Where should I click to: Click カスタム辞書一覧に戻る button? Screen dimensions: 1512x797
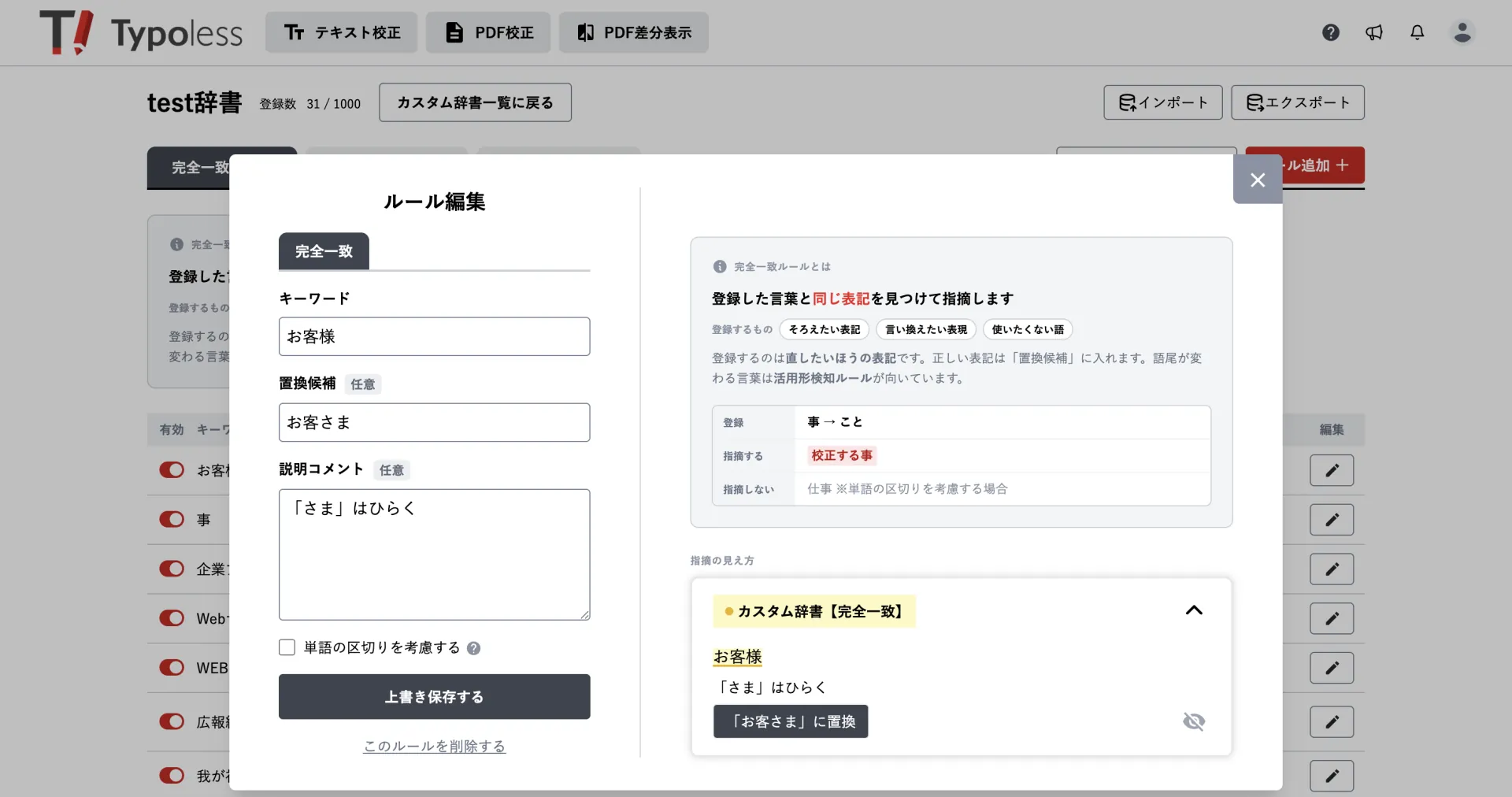pyautogui.click(x=475, y=102)
